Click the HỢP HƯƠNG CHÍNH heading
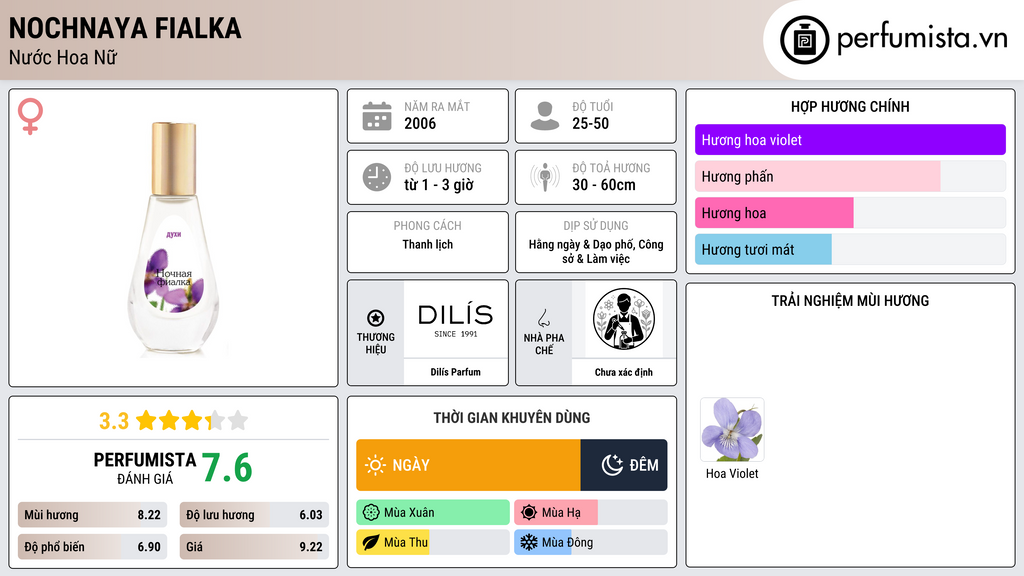This screenshot has width=1024, height=576. tap(850, 106)
